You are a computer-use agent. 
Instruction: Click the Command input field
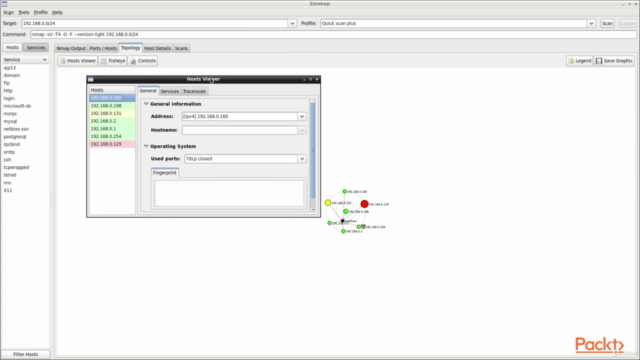(333, 34)
